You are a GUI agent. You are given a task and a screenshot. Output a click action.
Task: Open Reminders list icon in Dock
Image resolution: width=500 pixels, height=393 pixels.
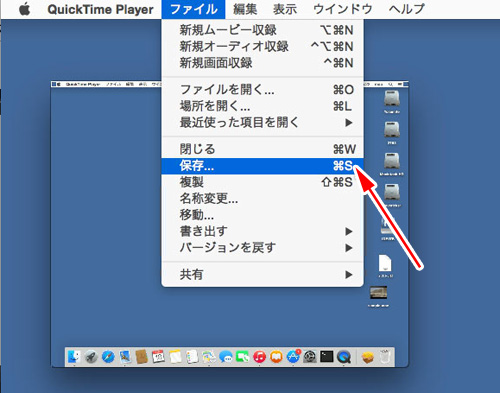coord(192,357)
